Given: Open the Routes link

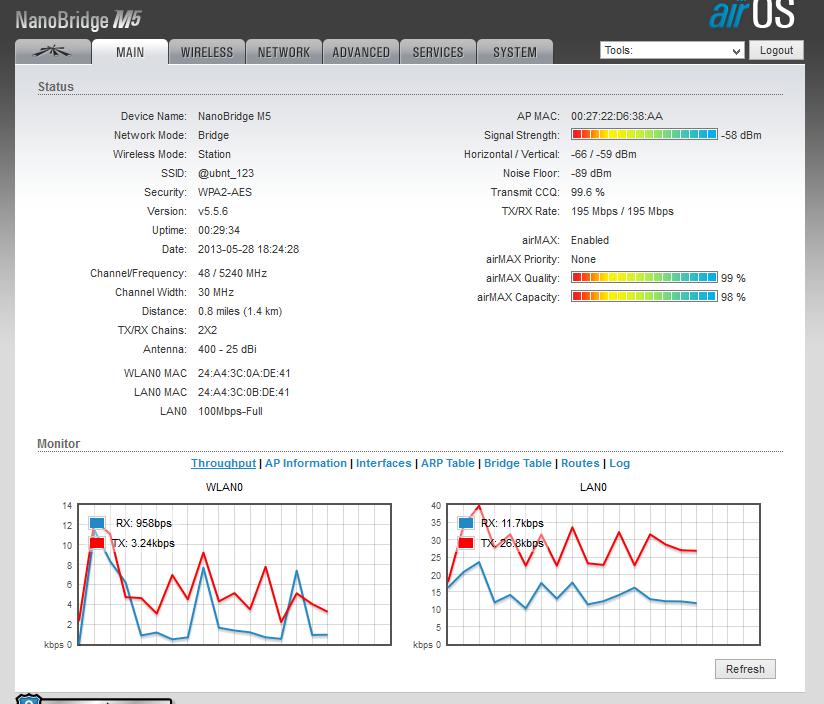Looking at the screenshot, I should [x=580, y=463].
